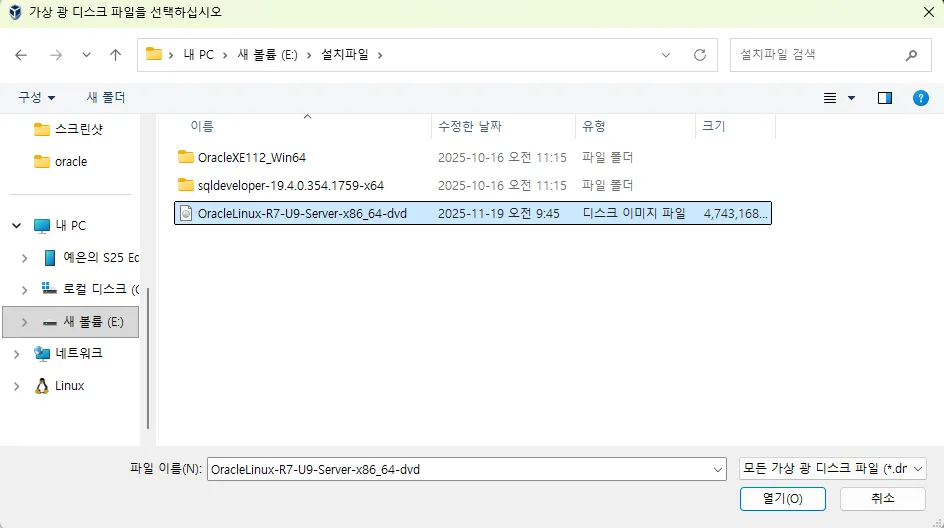This screenshot has width=944, height=528.
Task: Select Linux in navigation pane
Action: coord(59,386)
